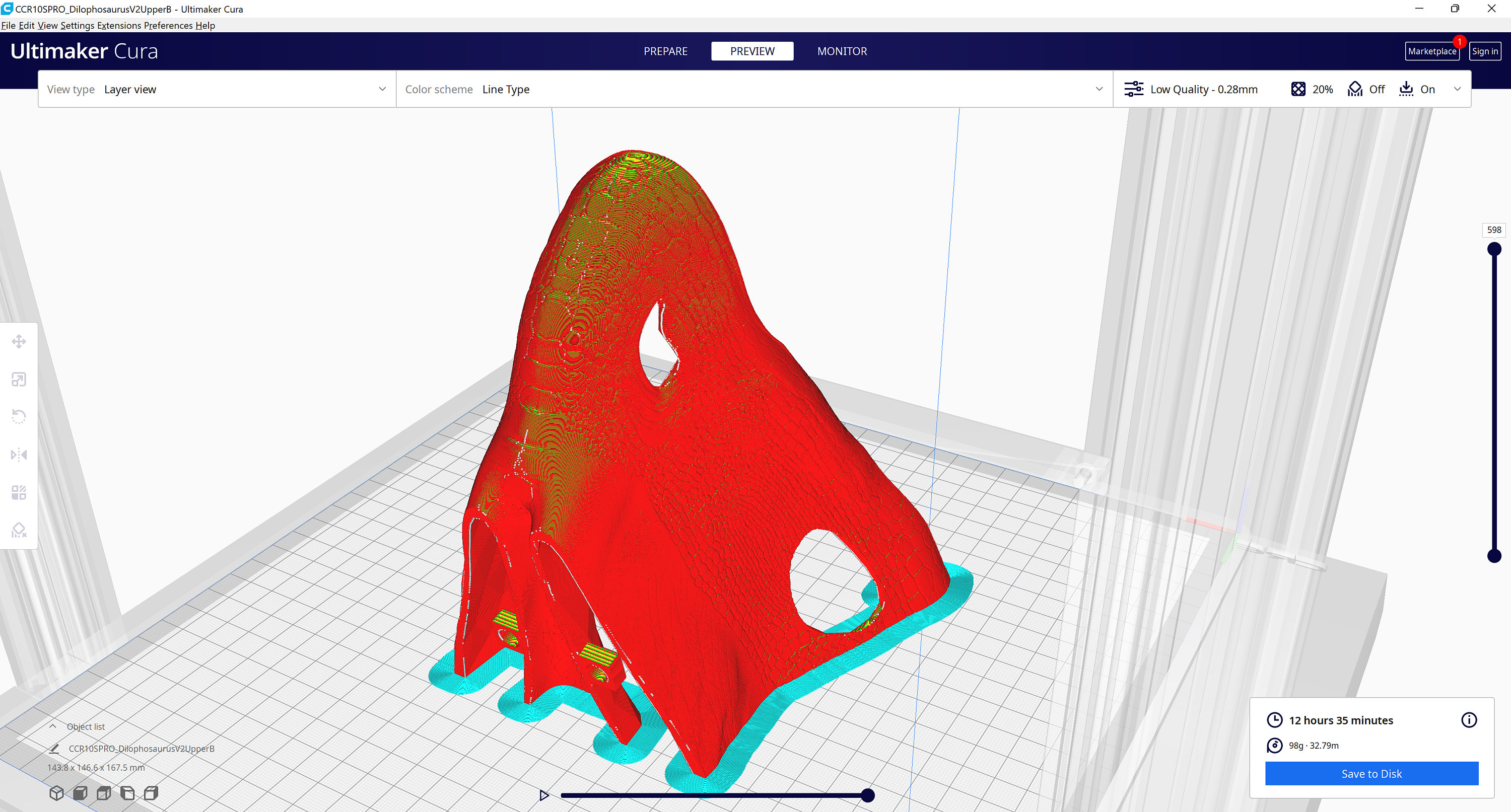Open the View menu
This screenshot has height=812, width=1511.
[x=47, y=25]
